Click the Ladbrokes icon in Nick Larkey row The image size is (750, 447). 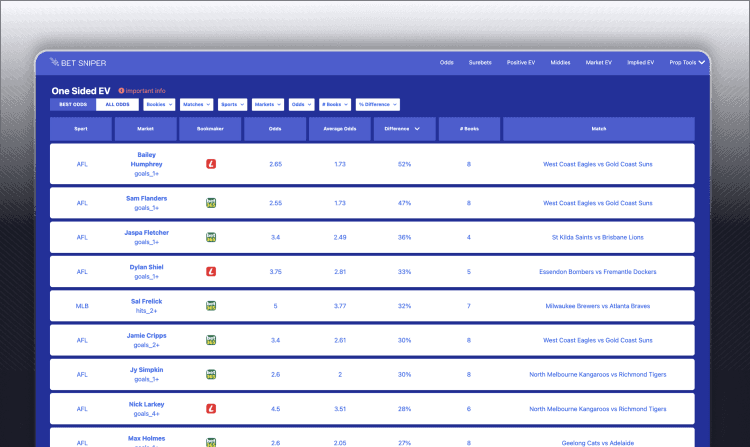[211, 409]
